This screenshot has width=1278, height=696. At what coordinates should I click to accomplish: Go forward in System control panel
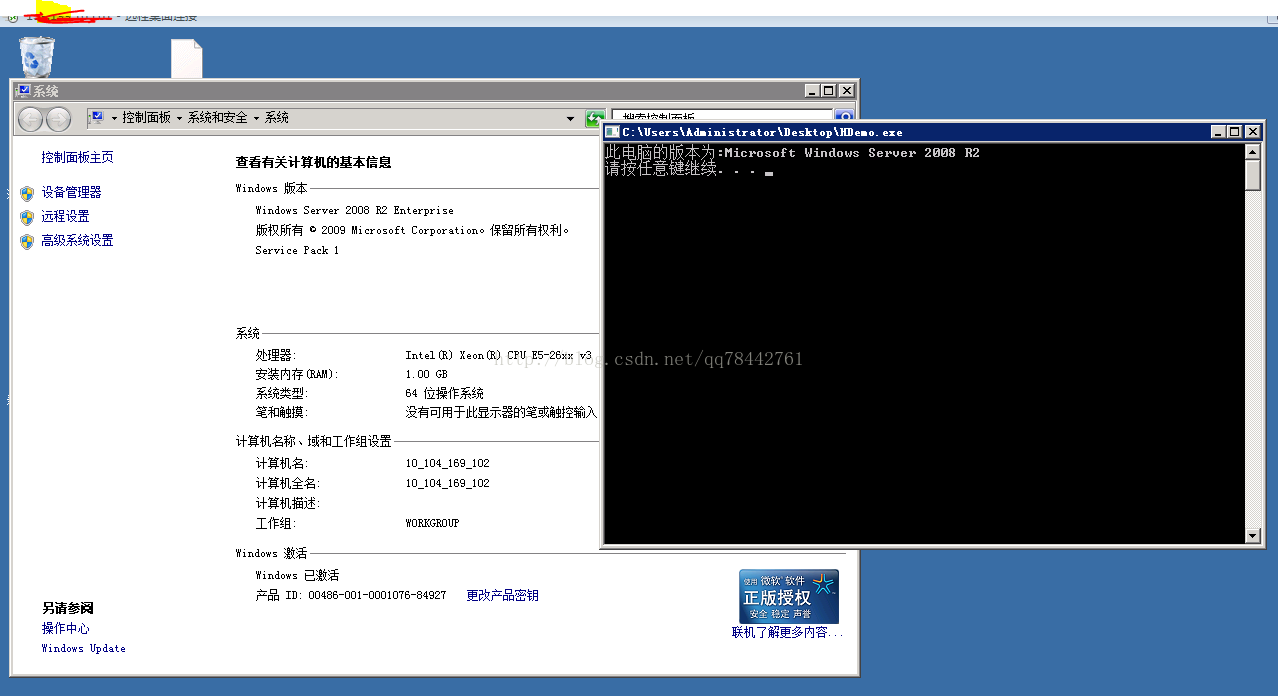click(58, 119)
